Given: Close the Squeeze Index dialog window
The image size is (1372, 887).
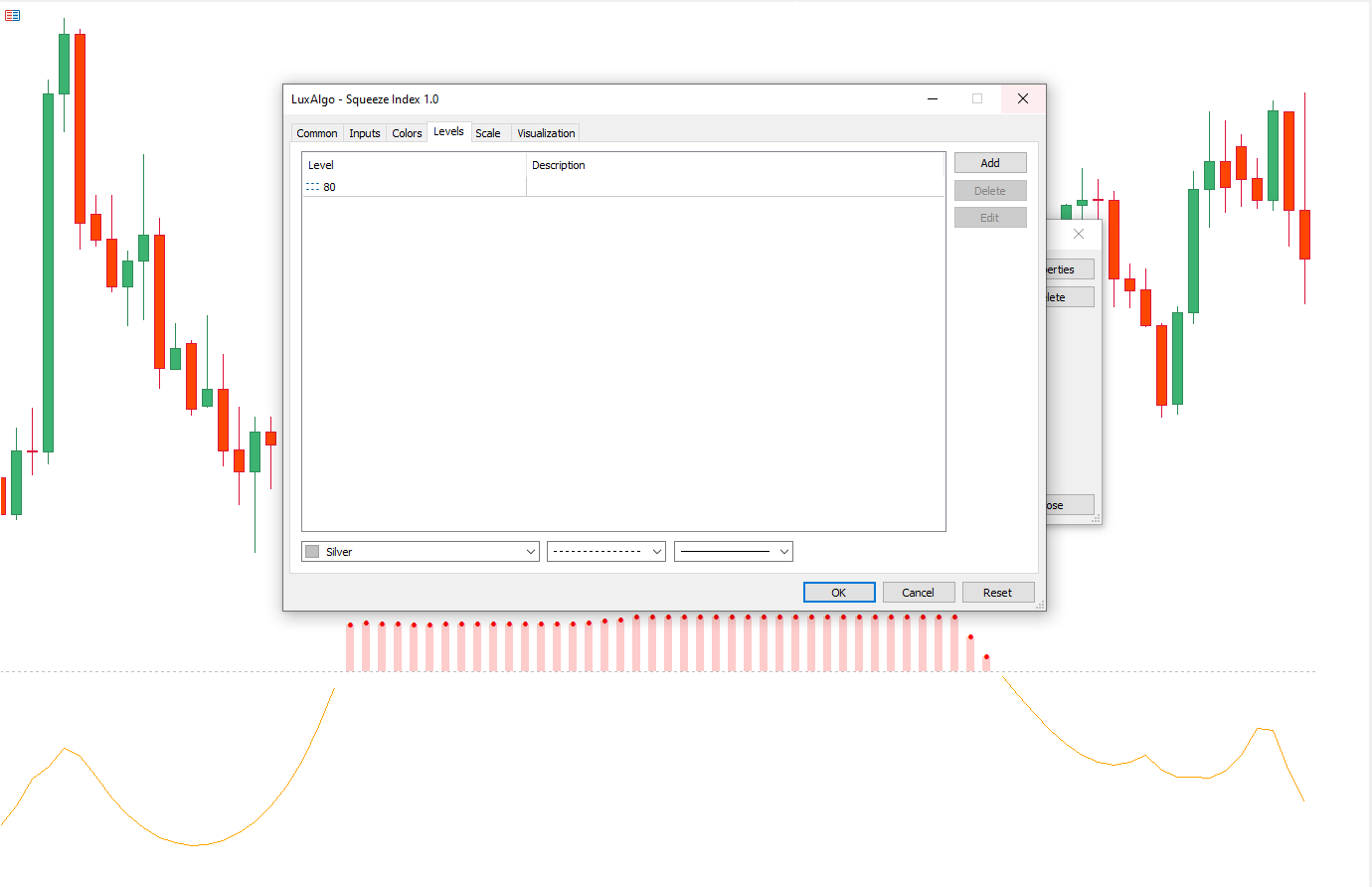Looking at the screenshot, I should (1023, 98).
